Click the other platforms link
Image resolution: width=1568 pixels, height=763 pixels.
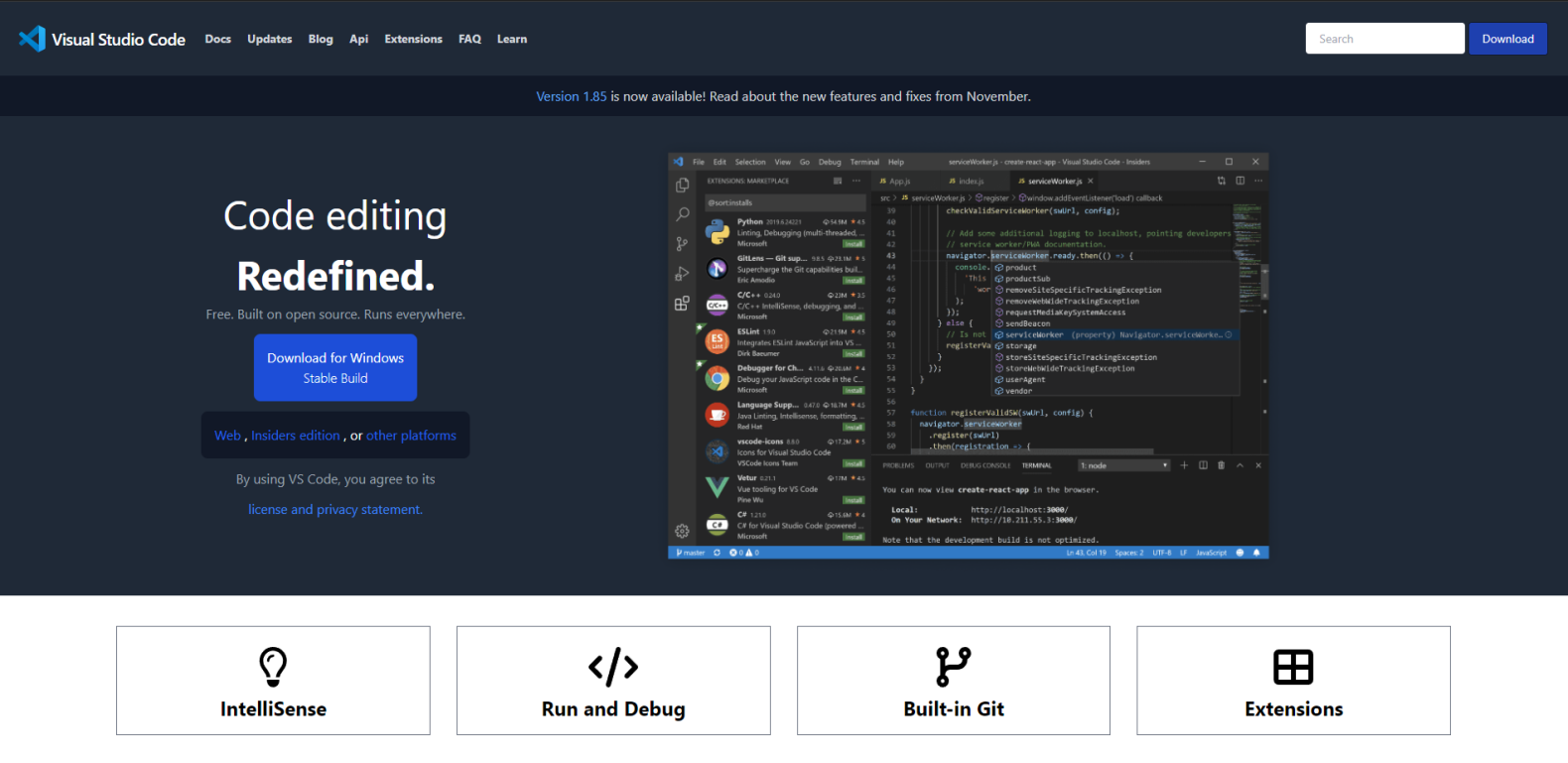pyautogui.click(x=411, y=436)
